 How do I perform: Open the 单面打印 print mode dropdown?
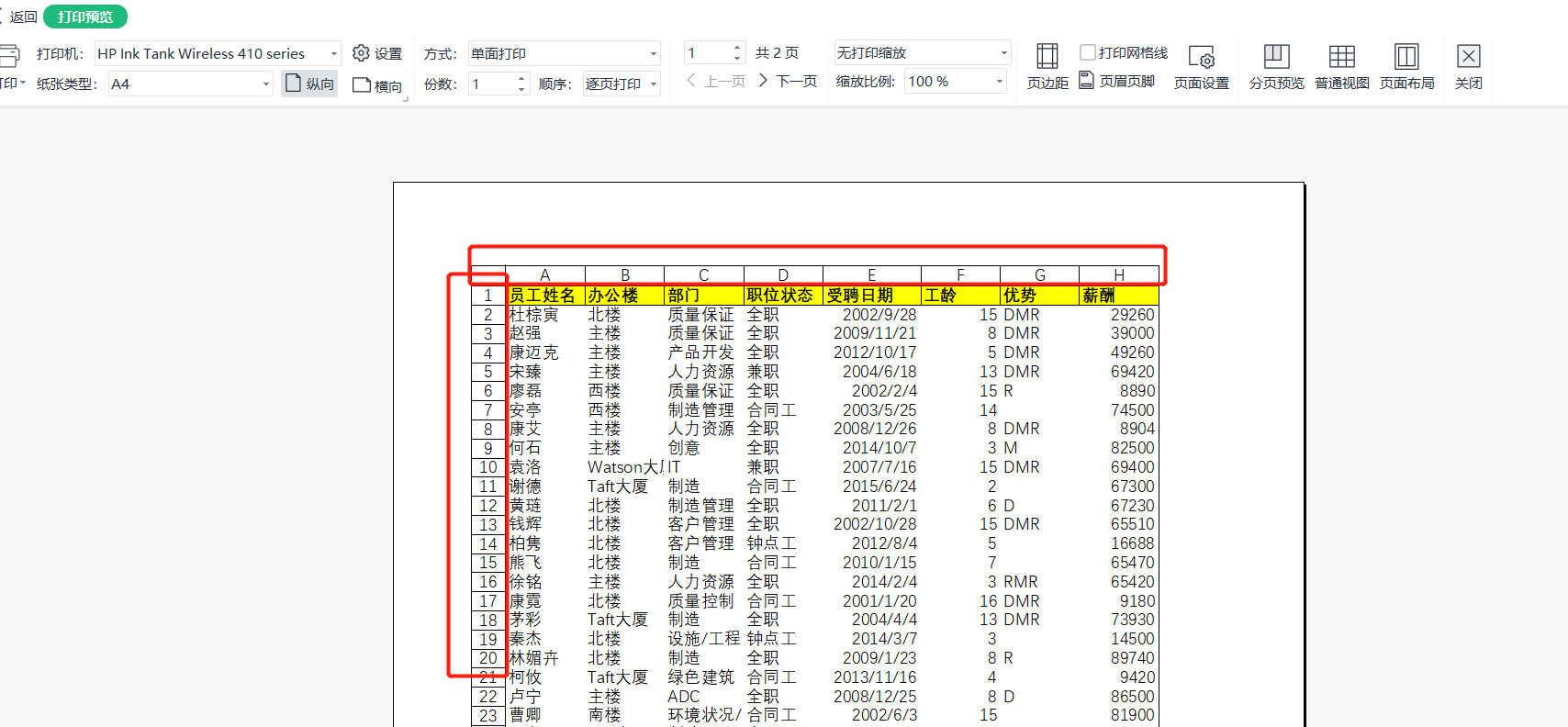point(653,54)
